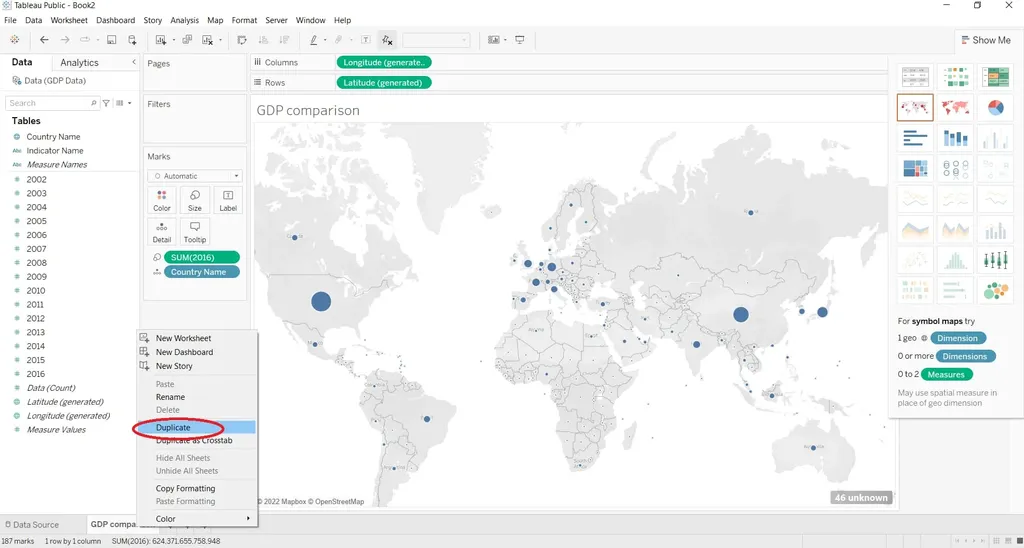Click the Detail mark button
The height and width of the screenshot is (548, 1024).
click(x=162, y=232)
